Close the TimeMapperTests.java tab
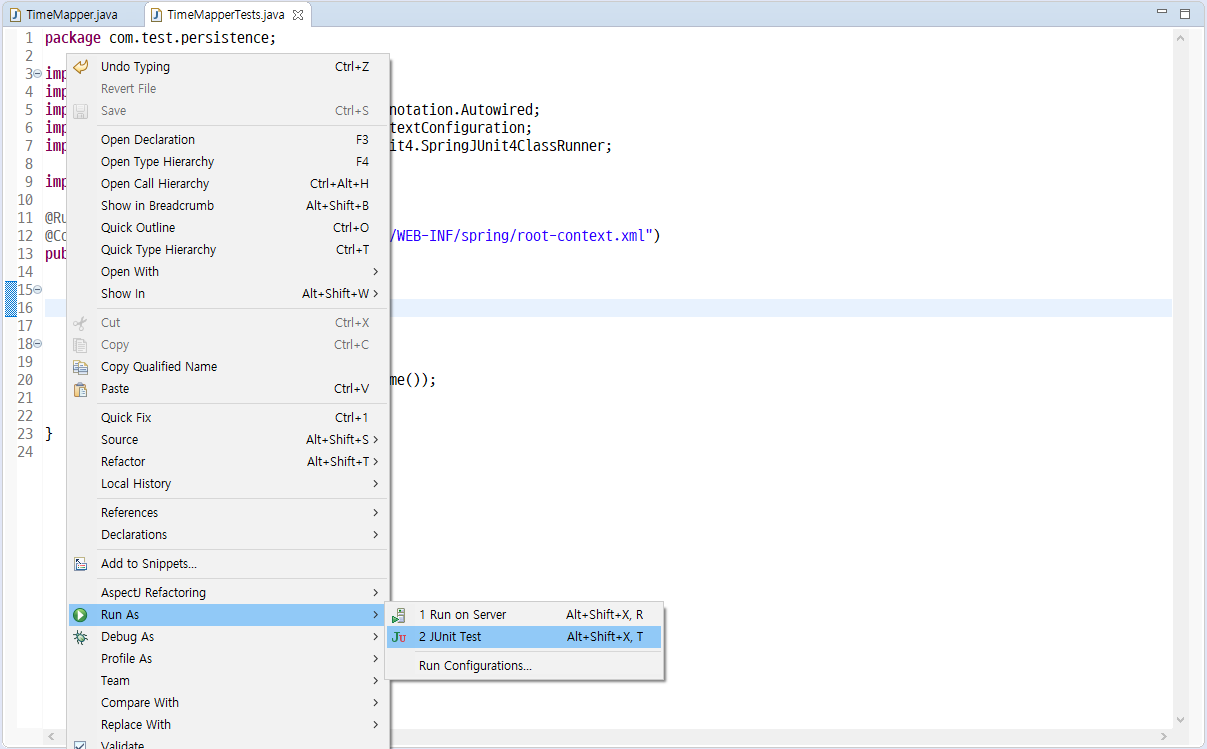 (x=298, y=15)
